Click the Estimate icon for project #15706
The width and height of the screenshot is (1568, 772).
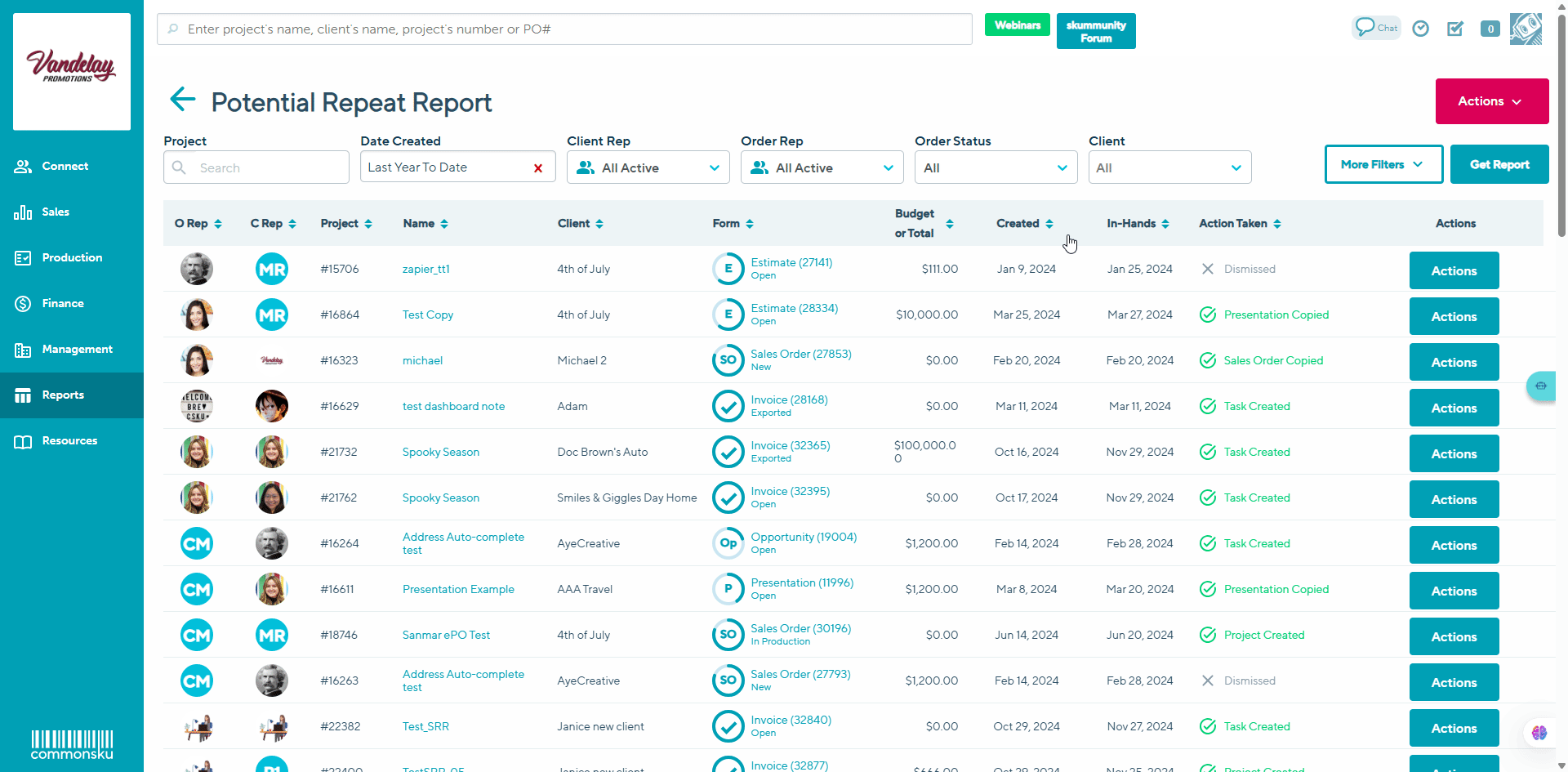click(728, 269)
